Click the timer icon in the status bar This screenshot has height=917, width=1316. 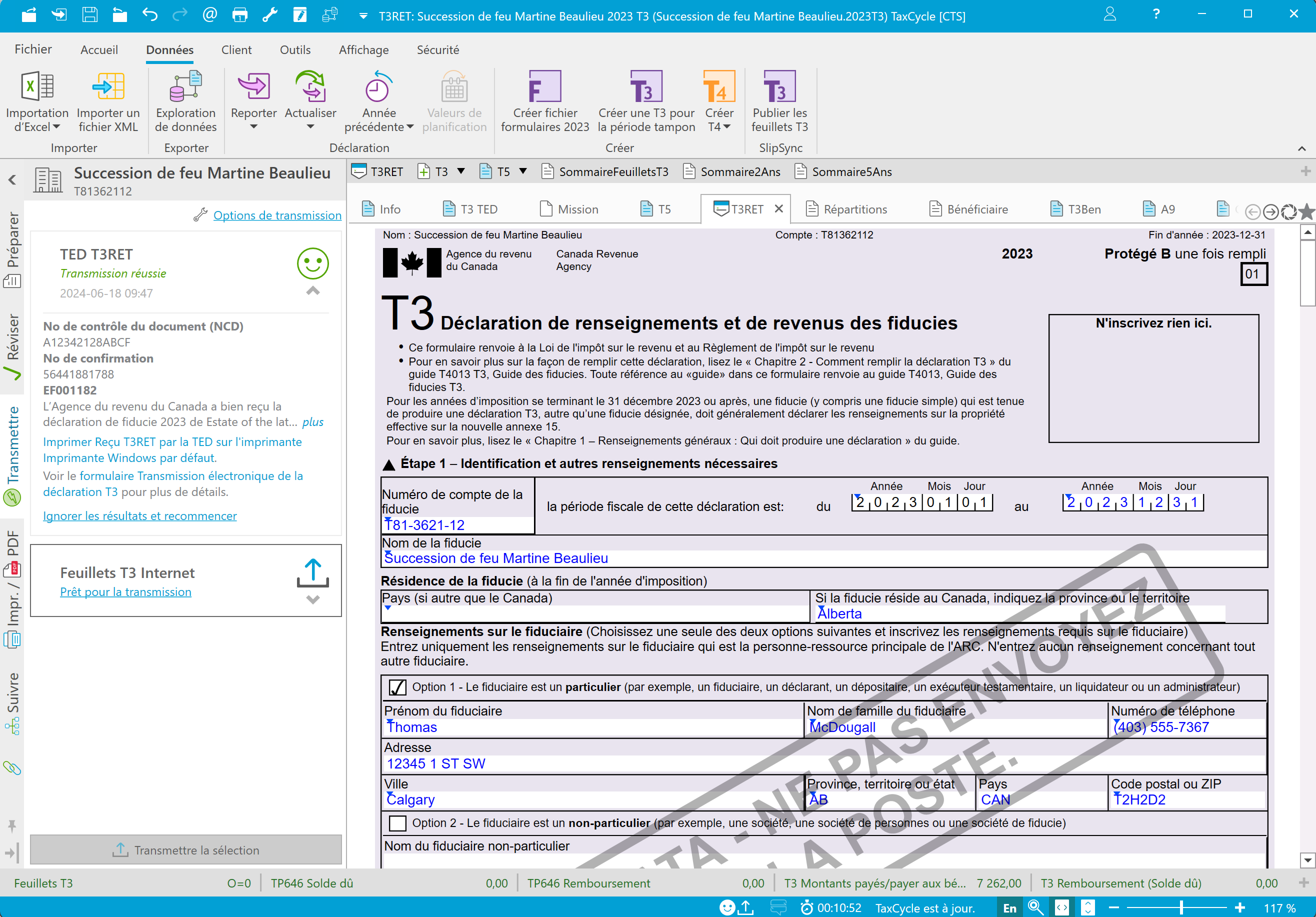pyautogui.click(x=806, y=907)
